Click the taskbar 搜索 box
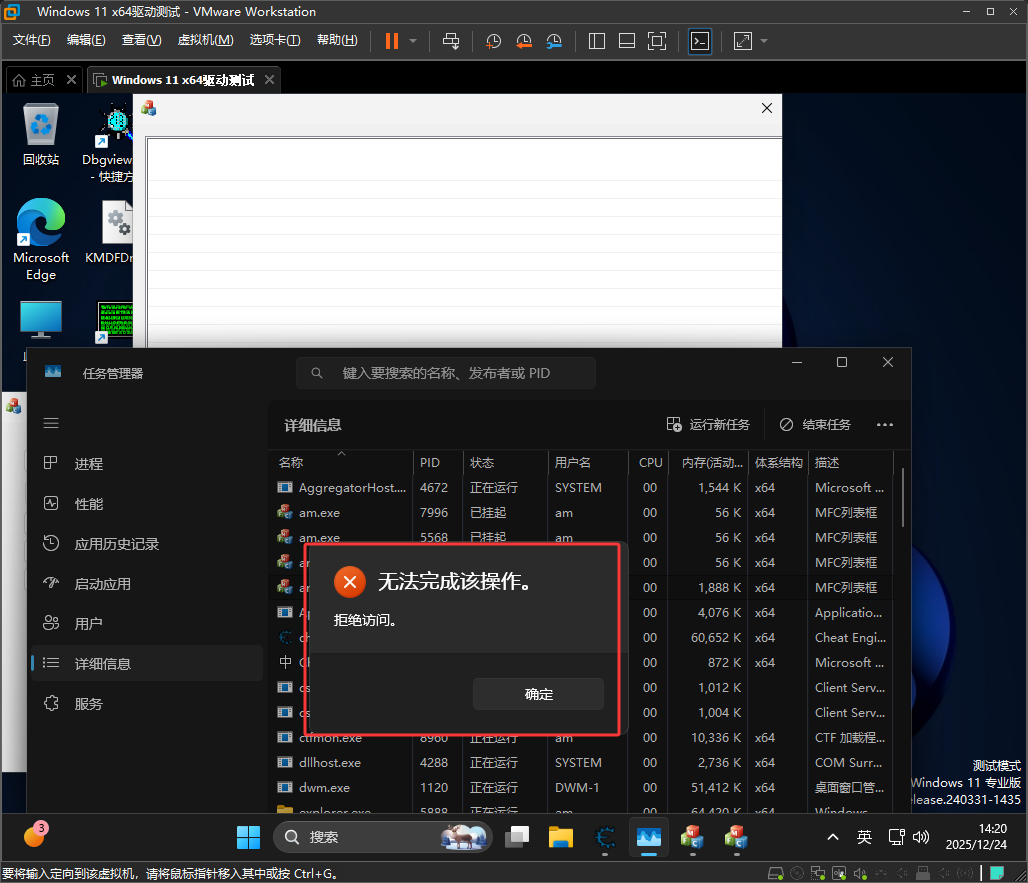This screenshot has height=883, width=1028. tap(383, 837)
